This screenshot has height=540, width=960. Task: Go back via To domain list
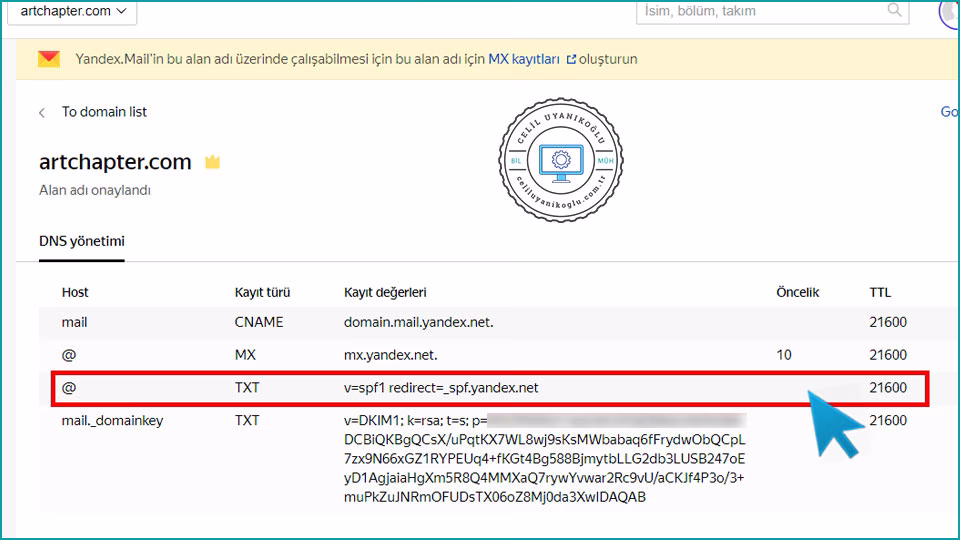pos(104,112)
